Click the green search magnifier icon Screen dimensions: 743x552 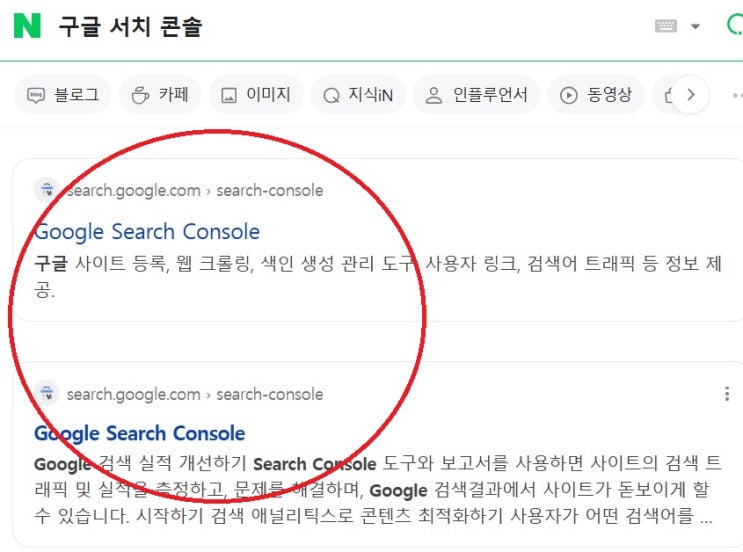pyautogui.click(x=735, y=25)
